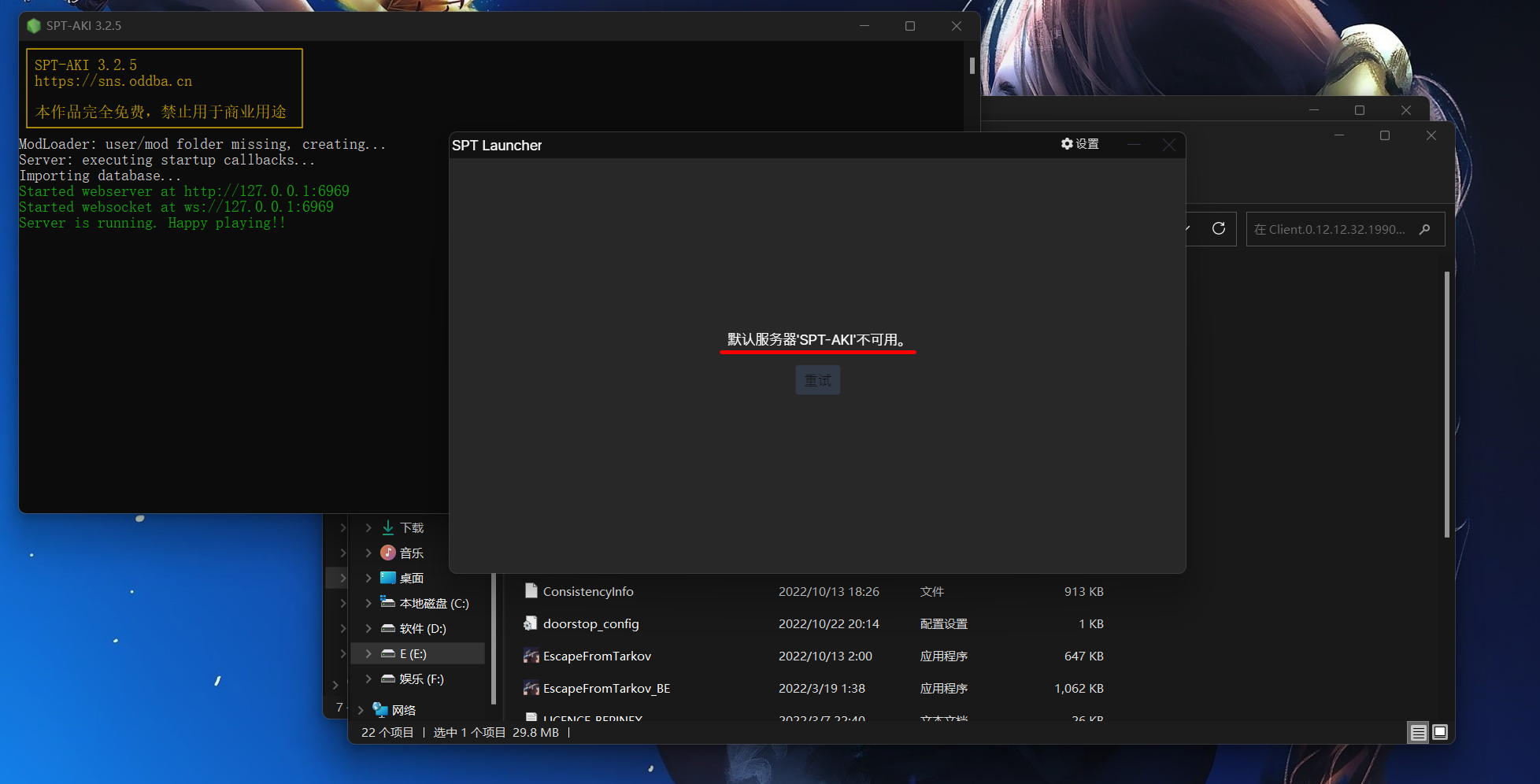1540x784 pixels.
Task: Click the E (E:) drive icon
Action: point(388,653)
